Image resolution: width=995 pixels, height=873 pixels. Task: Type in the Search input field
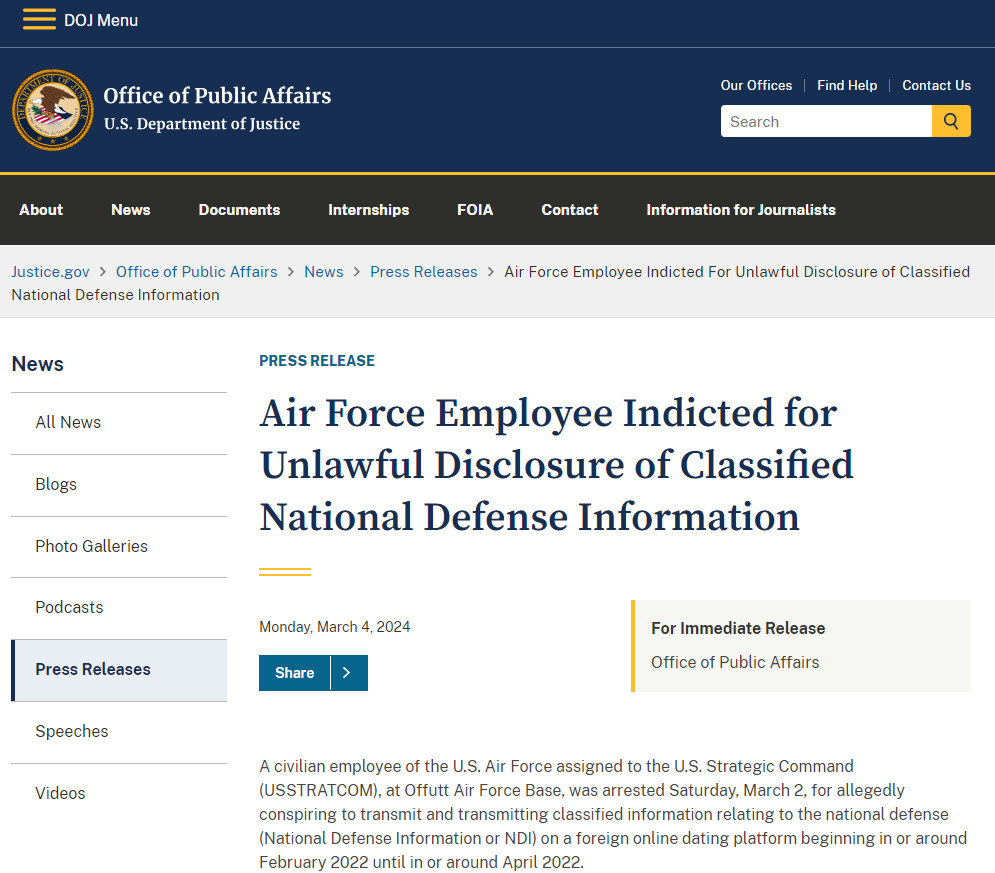(825, 122)
